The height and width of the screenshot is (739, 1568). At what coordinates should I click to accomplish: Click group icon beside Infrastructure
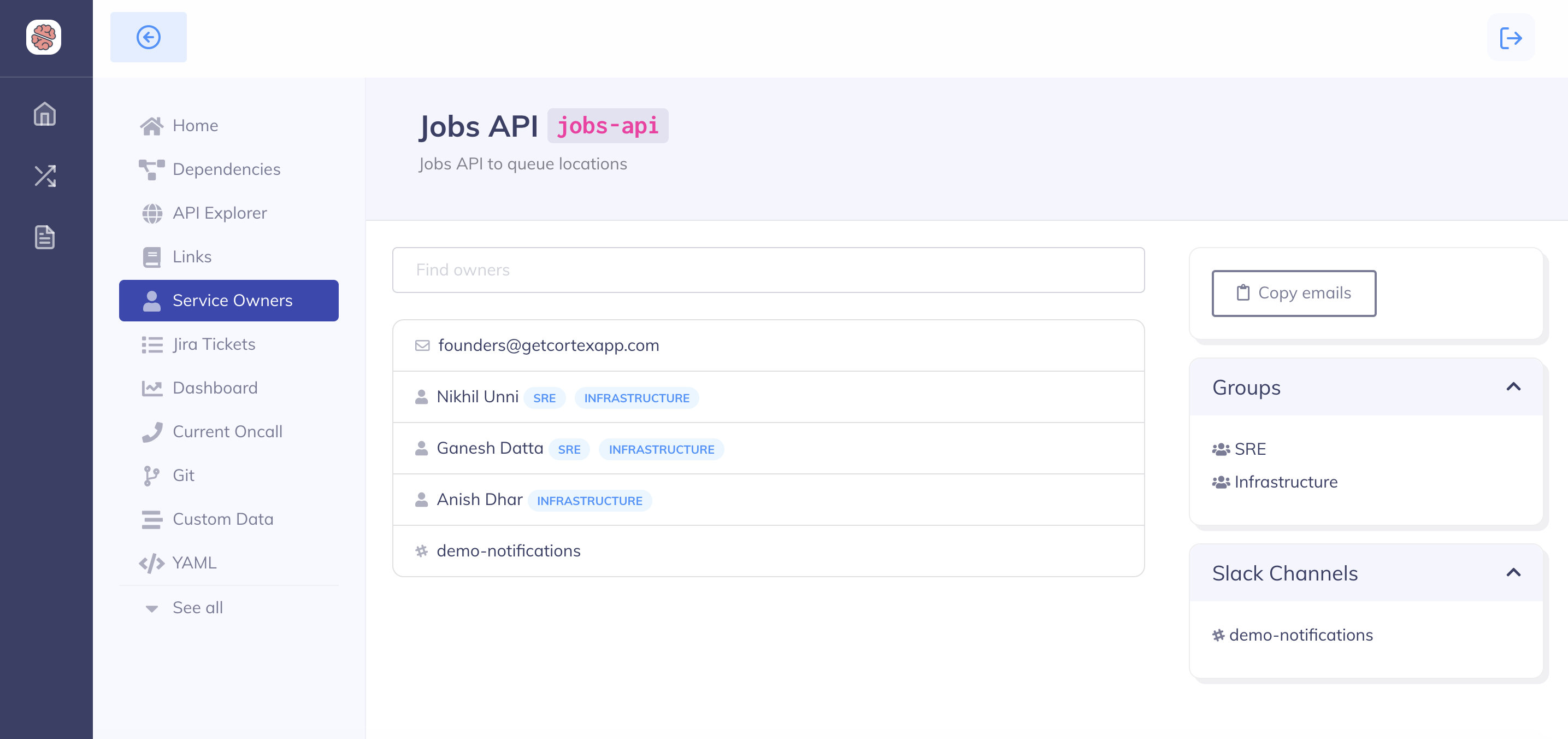click(x=1221, y=482)
